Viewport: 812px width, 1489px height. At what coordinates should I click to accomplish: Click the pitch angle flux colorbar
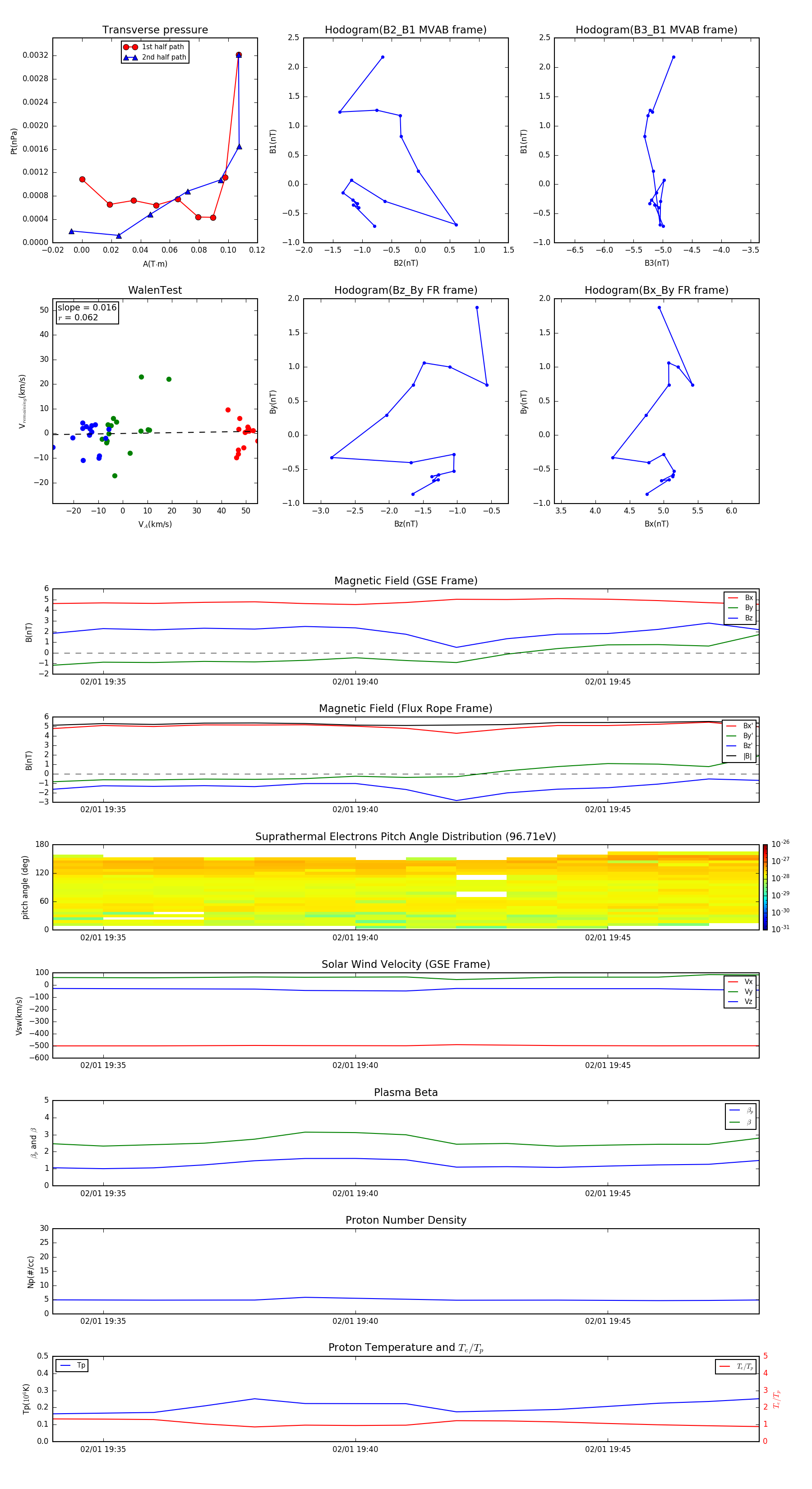pyautogui.click(x=765, y=887)
